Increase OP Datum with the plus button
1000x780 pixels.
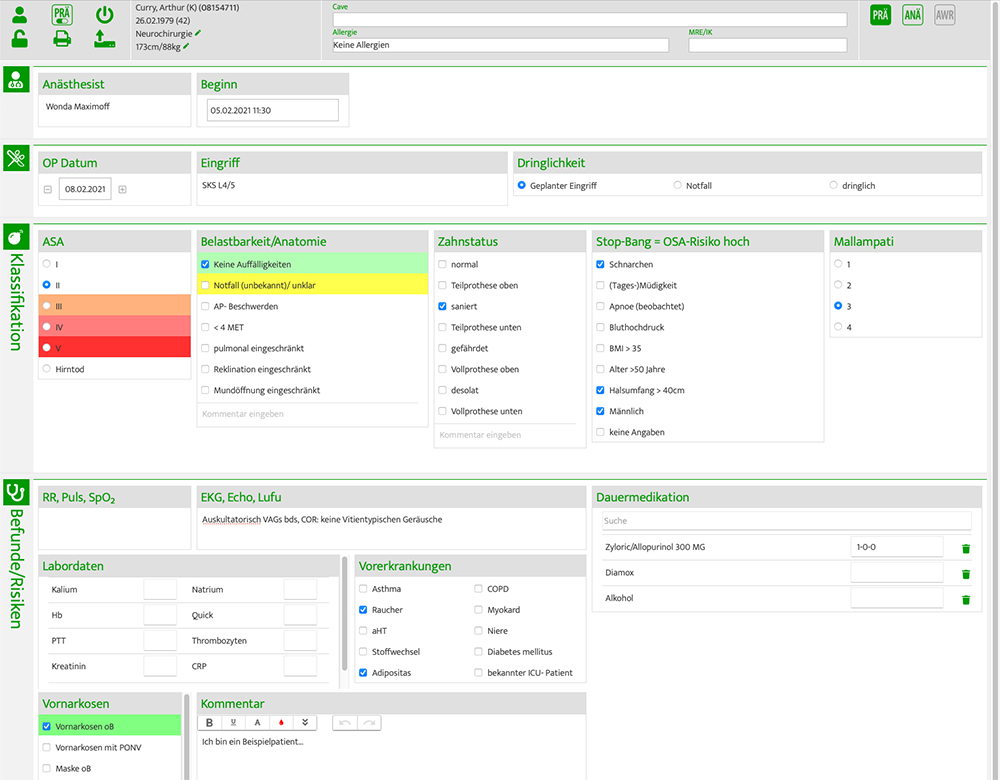coord(122,189)
